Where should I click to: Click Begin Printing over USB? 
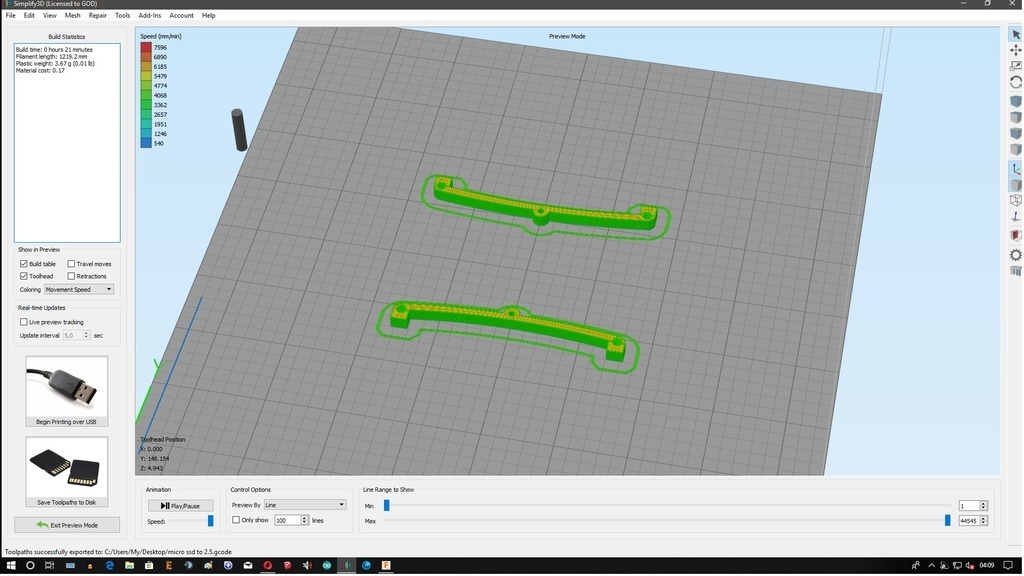(x=67, y=391)
